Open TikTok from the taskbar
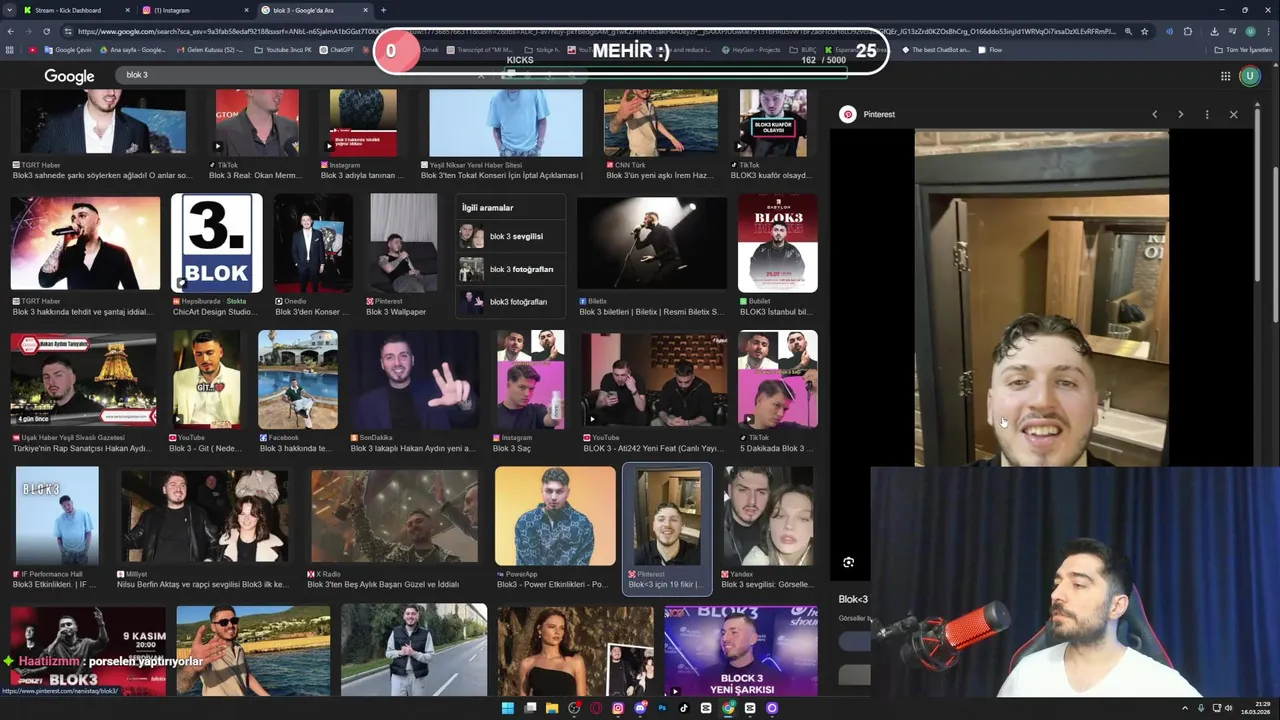Screen dimensions: 1280x720 click(x=684, y=708)
